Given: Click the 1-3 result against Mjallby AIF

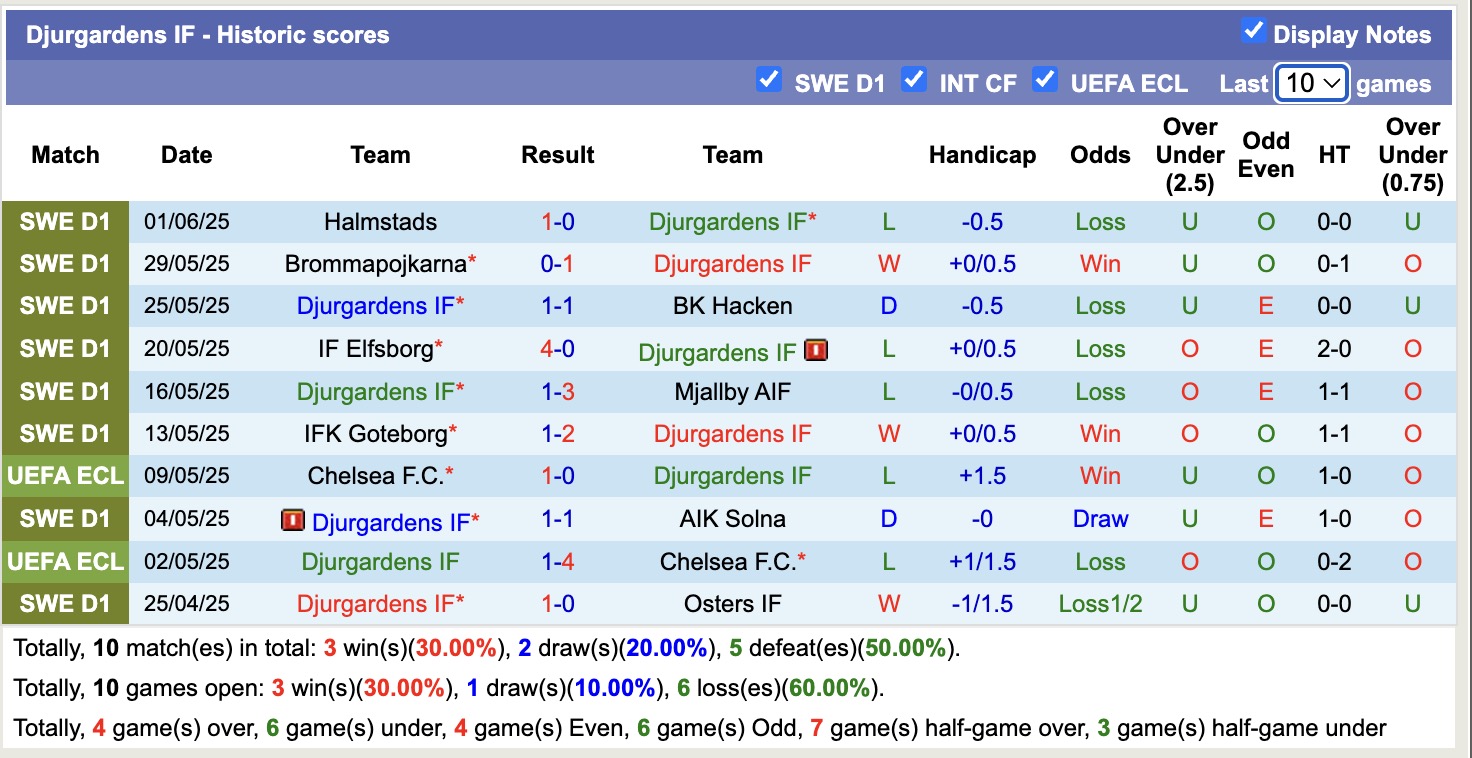Looking at the screenshot, I should click(557, 392).
